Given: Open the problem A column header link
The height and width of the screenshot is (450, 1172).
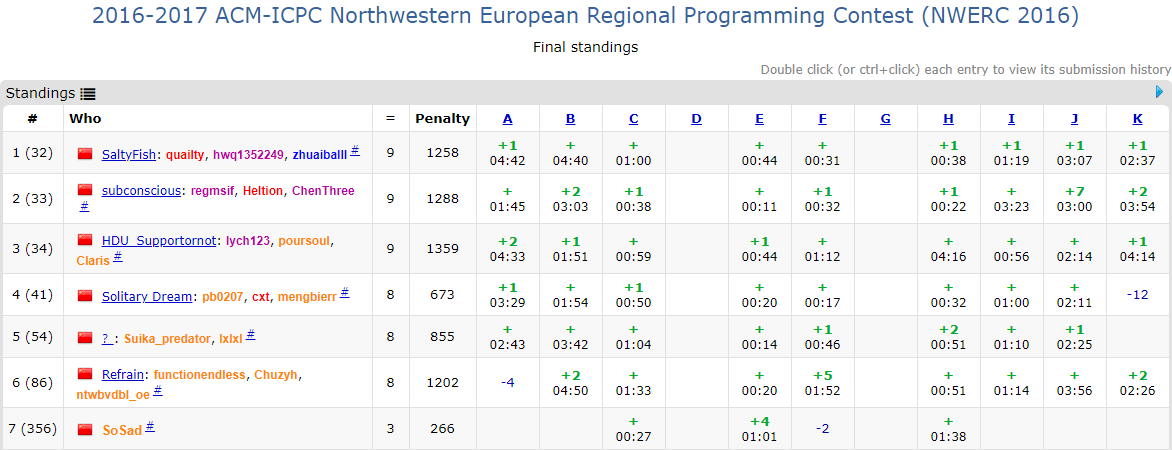Looking at the screenshot, I should point(507,118).
